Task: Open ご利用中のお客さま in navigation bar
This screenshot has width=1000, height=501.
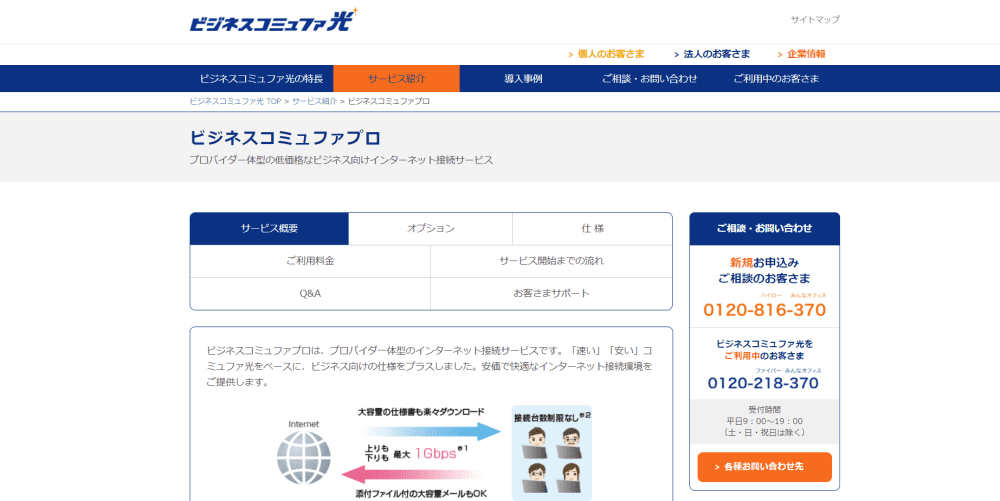Action: point(776,78)
